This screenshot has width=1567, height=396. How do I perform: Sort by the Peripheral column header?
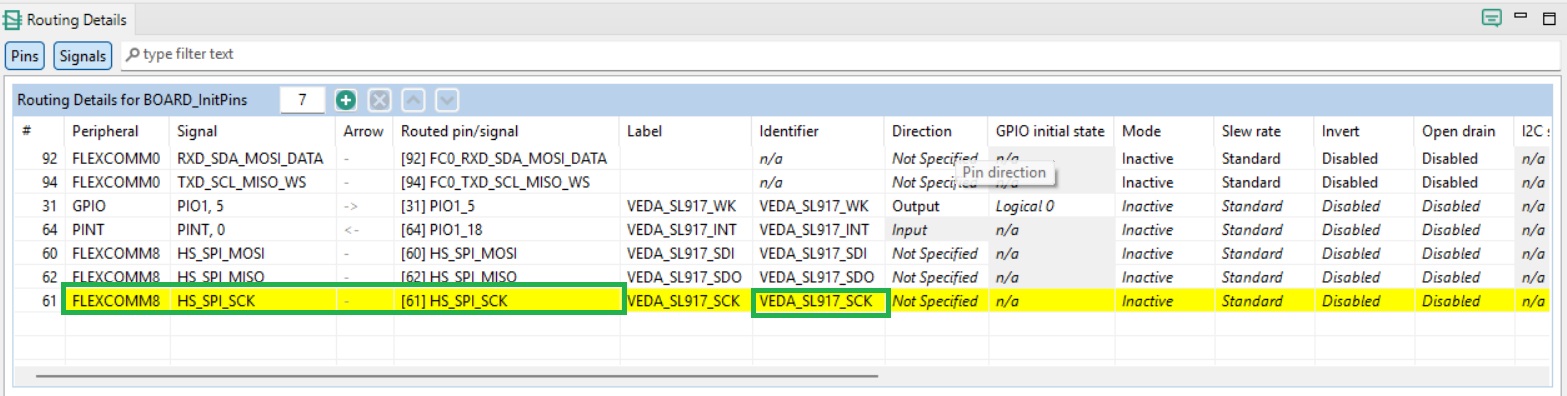click(117, 131)
